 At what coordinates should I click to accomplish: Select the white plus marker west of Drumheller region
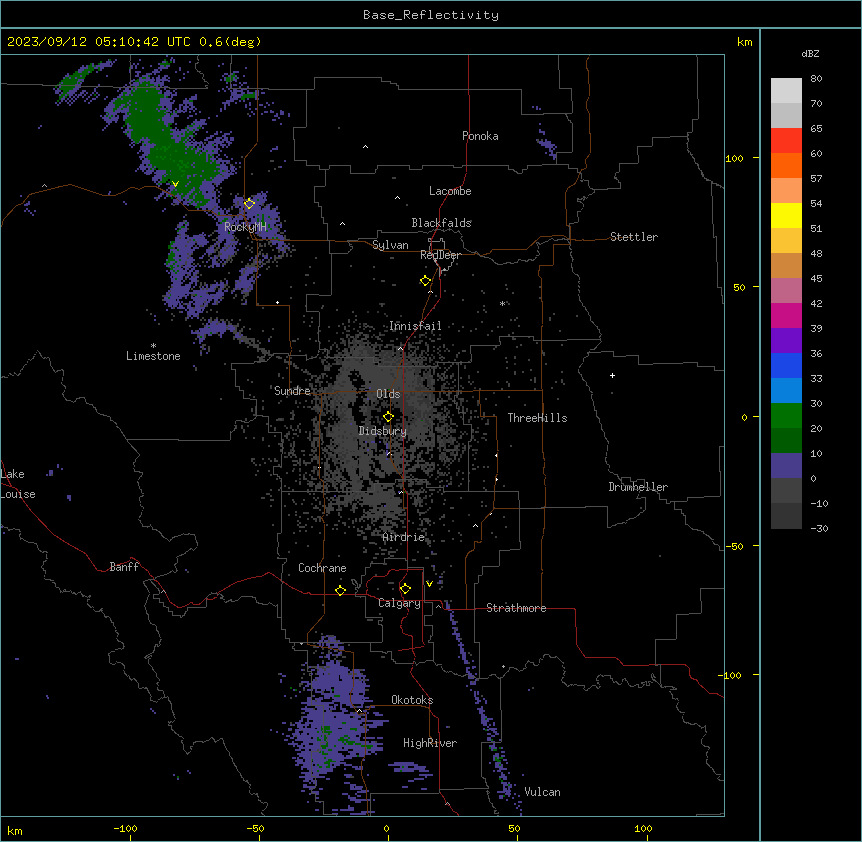pyautogui.click(x=612, y=375)
